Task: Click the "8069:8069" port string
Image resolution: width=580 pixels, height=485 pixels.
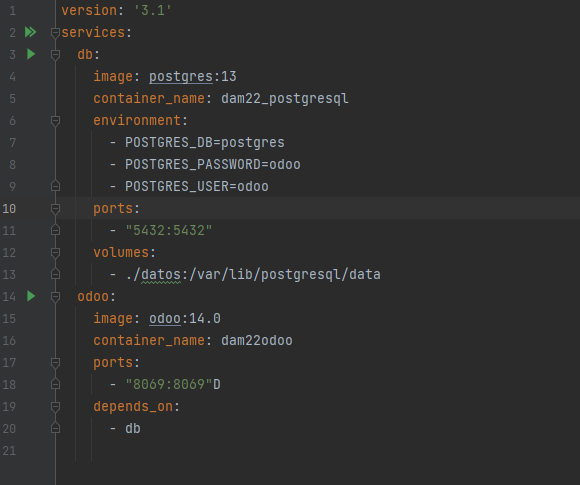Action: pos(169,384)
